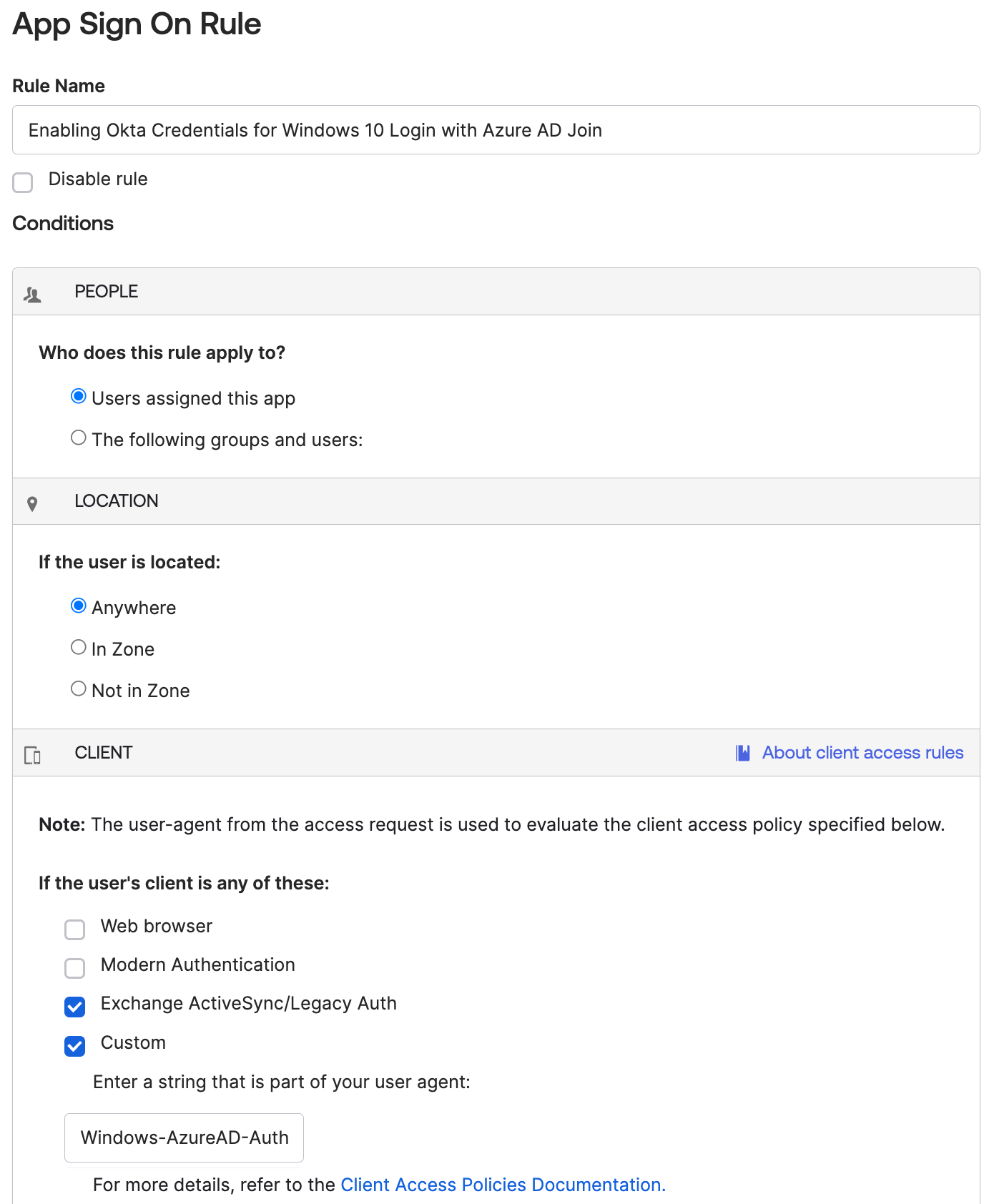Choose the In Zone radio button

click(79, 647)
